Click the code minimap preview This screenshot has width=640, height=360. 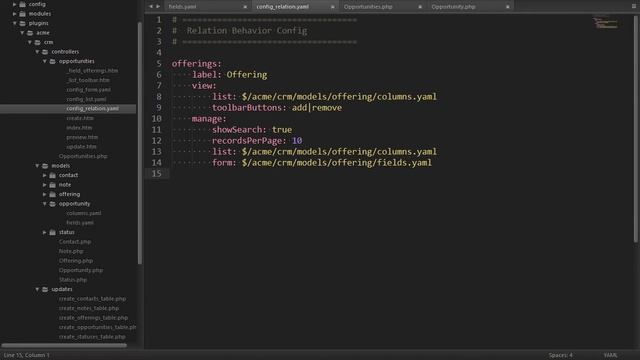(x=606, y=23)
